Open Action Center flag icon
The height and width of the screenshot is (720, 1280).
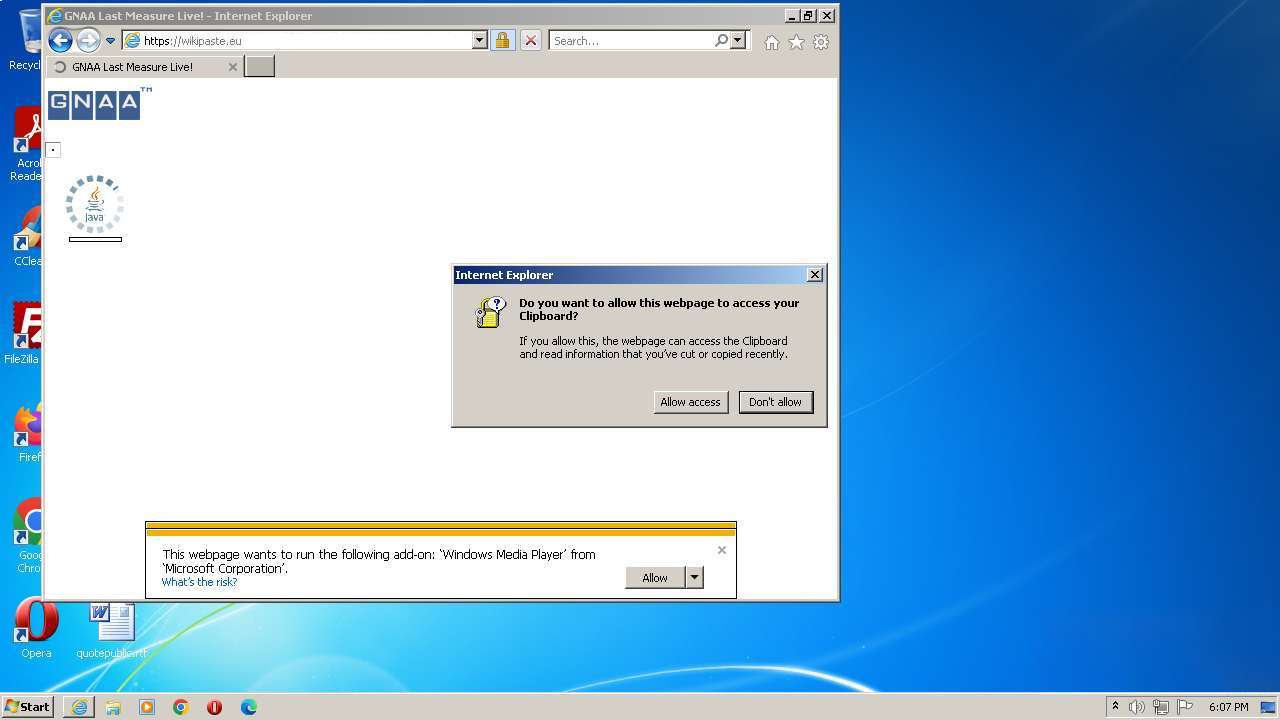1185,707
